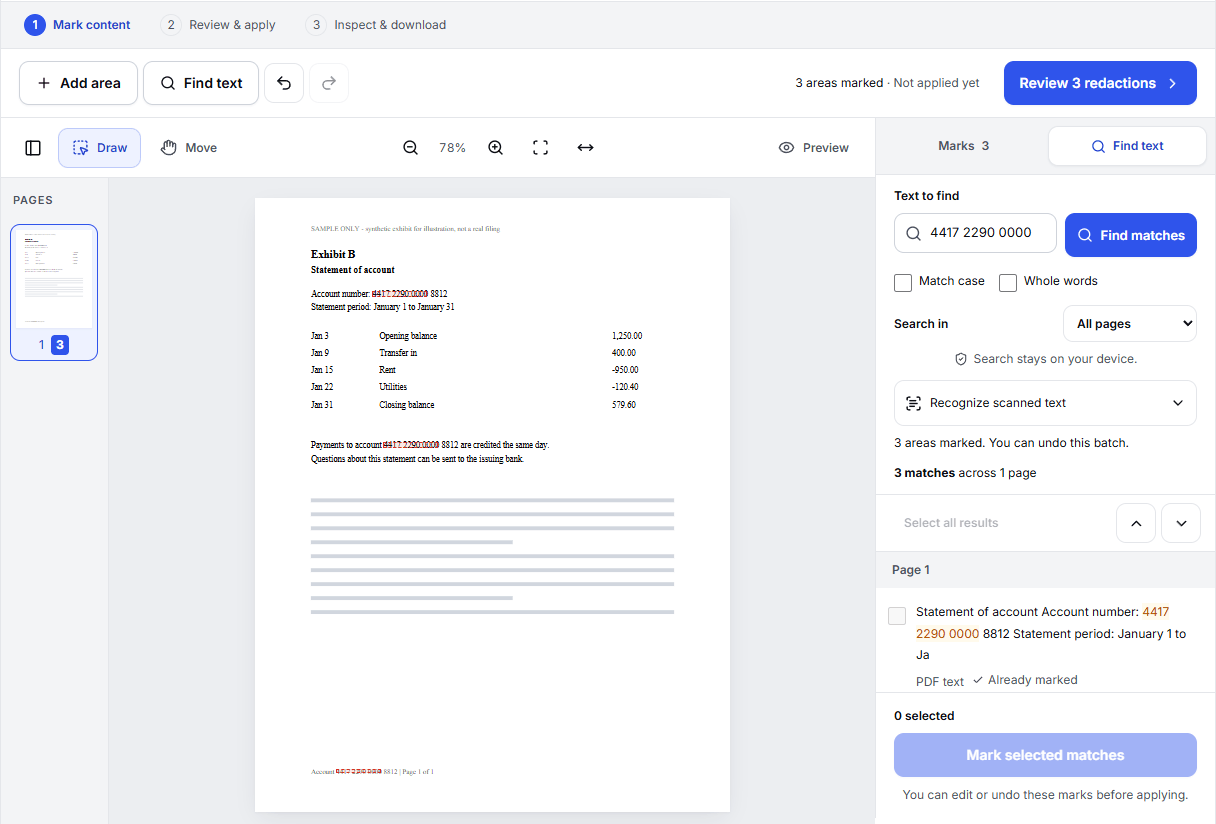Click the 'Page 1' results group header
Viewport: 1216px width, 824px height.
911,570
